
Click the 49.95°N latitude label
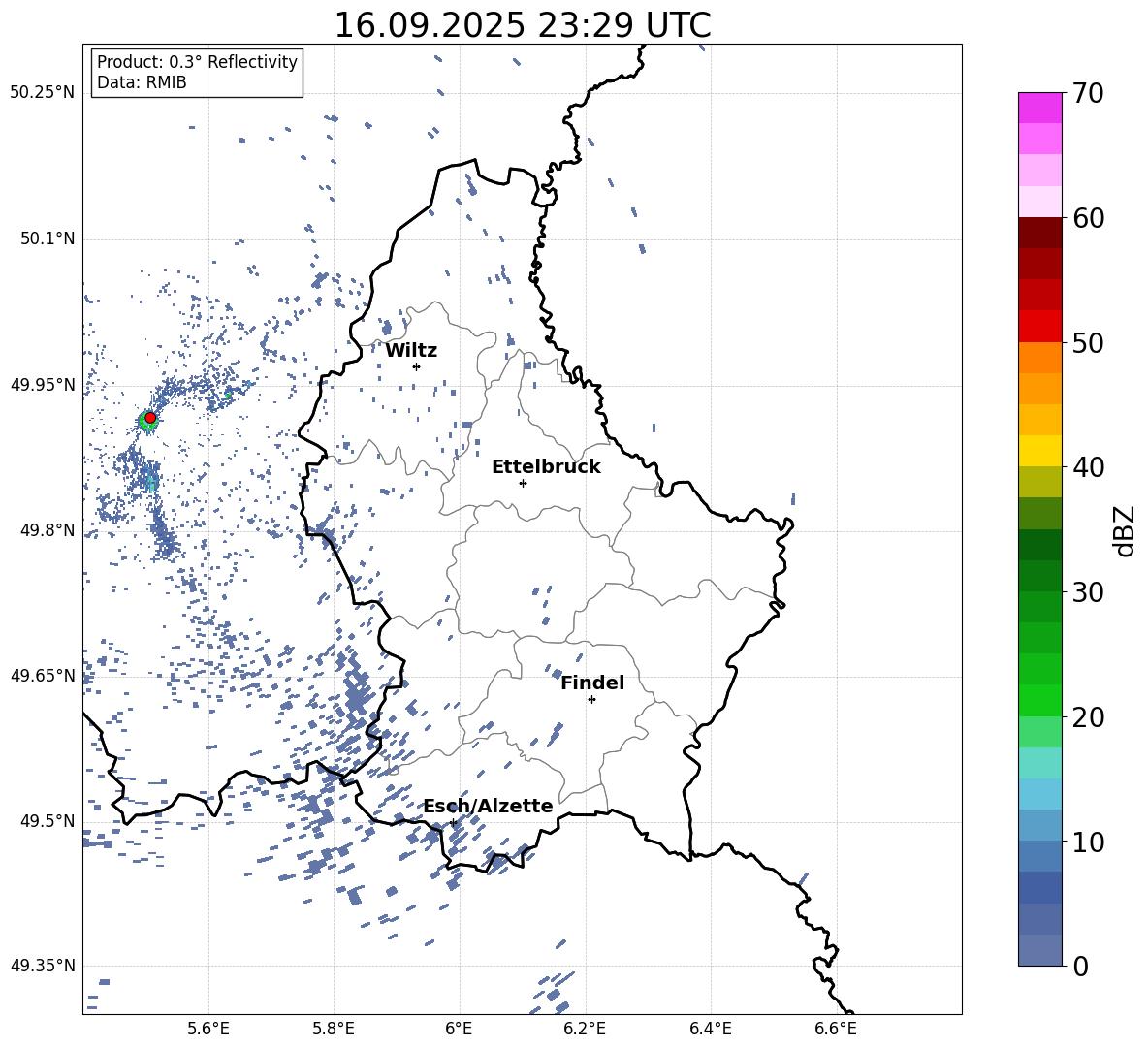pyautogui.click(x=43, y=384)
